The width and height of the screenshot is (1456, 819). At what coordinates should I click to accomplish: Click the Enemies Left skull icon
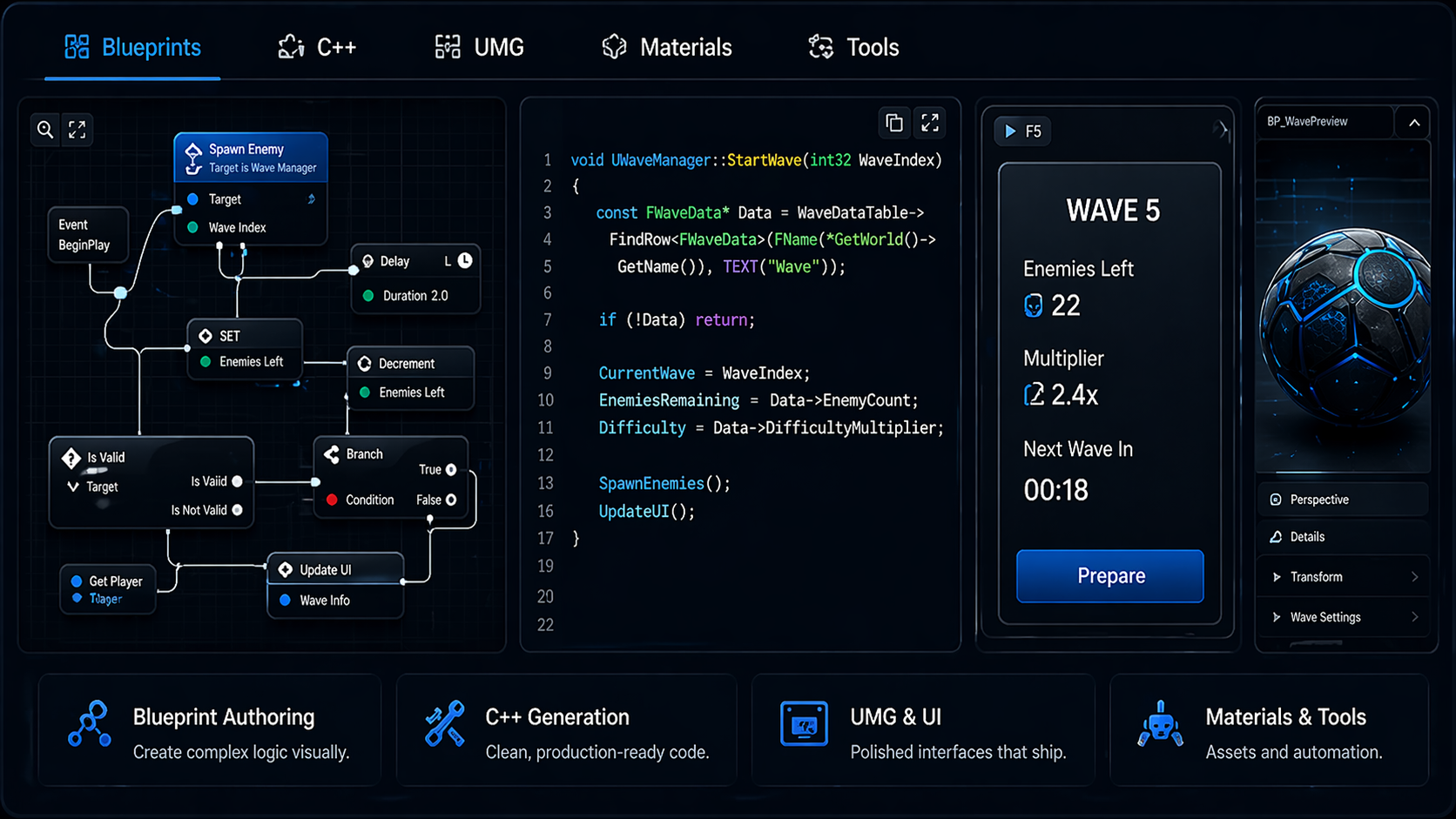[x=1034, y=305]
